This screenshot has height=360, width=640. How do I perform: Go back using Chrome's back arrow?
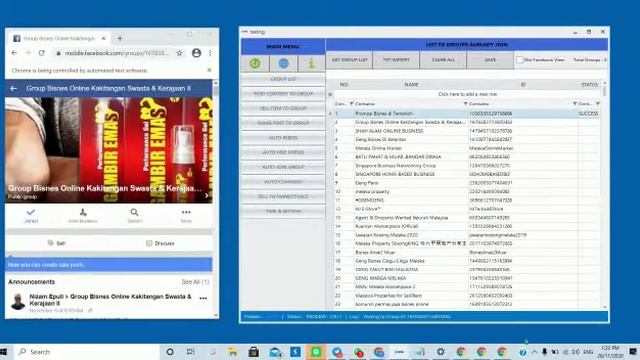tap(14, 53)
